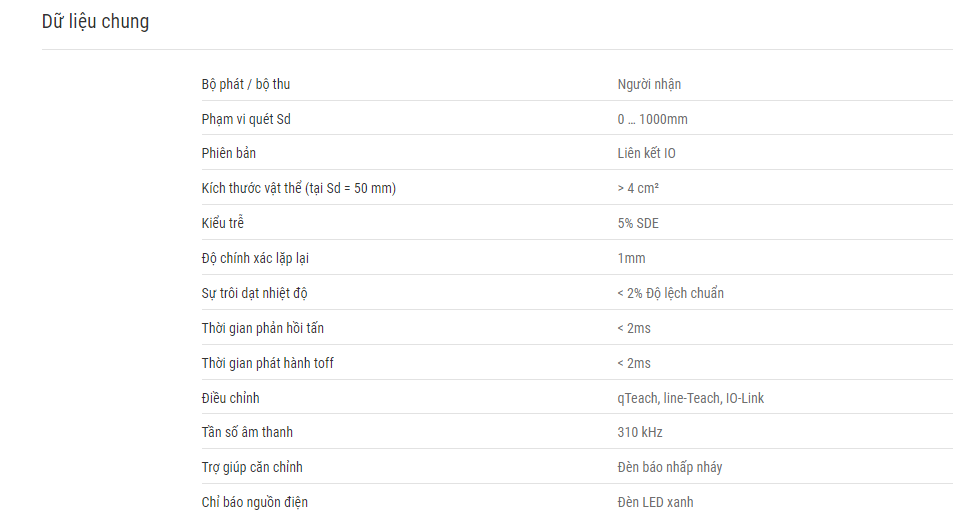
Task: Select the '< 2% Độ lệch chuẩn' value
Action: tap(670, 293)
